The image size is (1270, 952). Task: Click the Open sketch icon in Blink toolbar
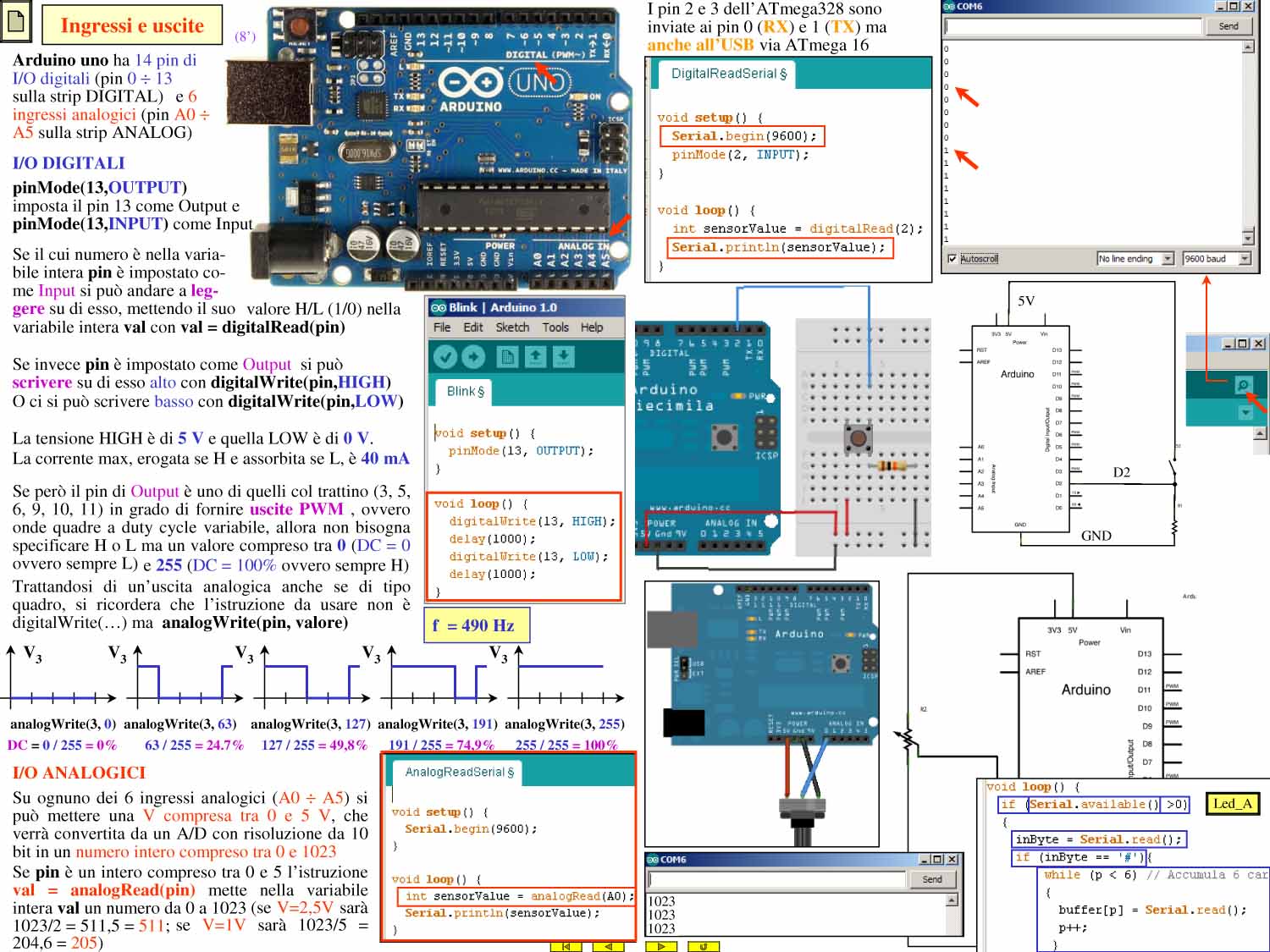pos(535,357)
